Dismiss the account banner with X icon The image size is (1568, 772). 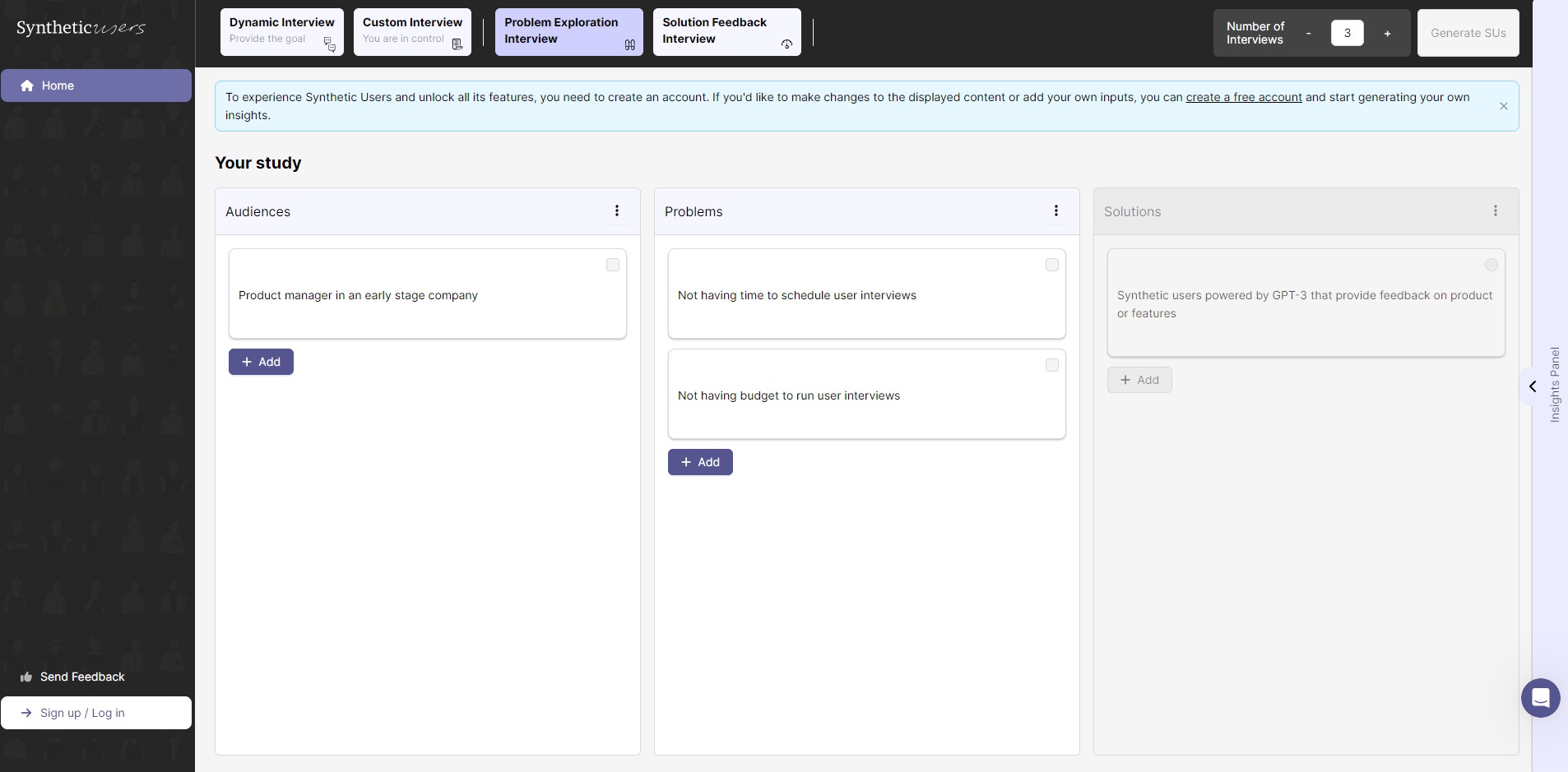(x=1503, y=106)
